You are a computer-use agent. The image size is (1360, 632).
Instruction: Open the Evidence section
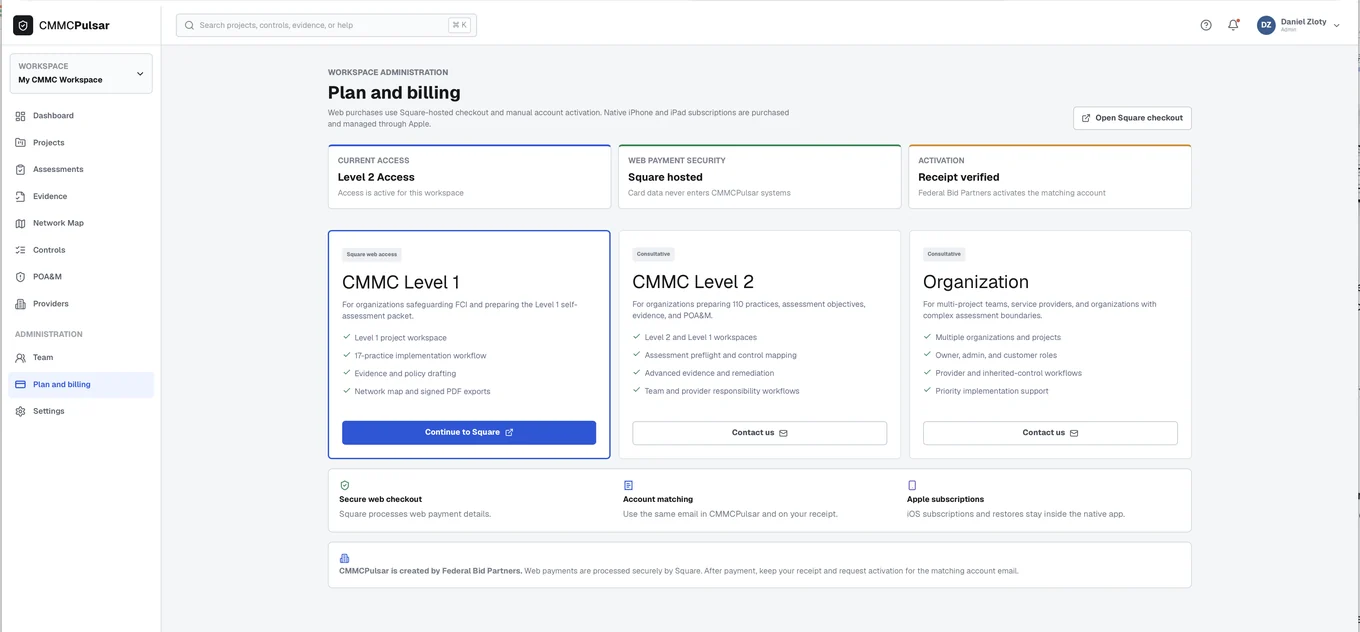(81, 197)
